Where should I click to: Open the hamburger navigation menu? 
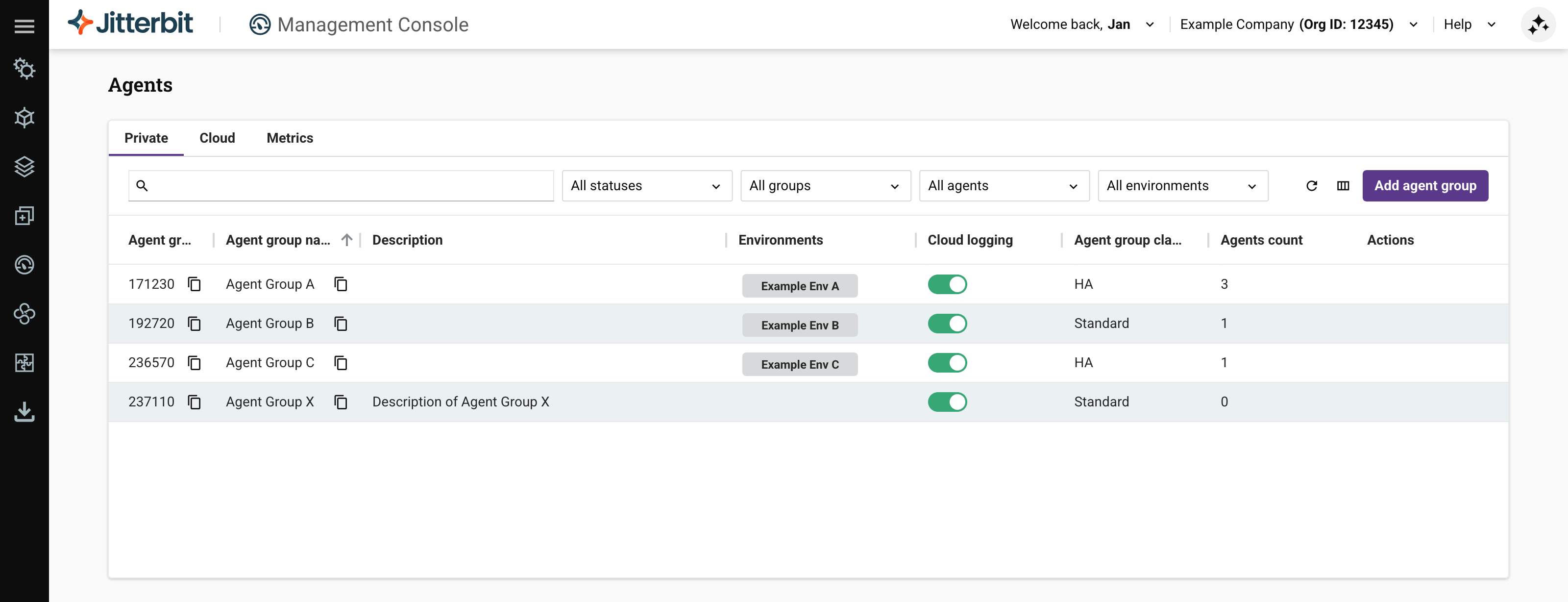[24, 26]
